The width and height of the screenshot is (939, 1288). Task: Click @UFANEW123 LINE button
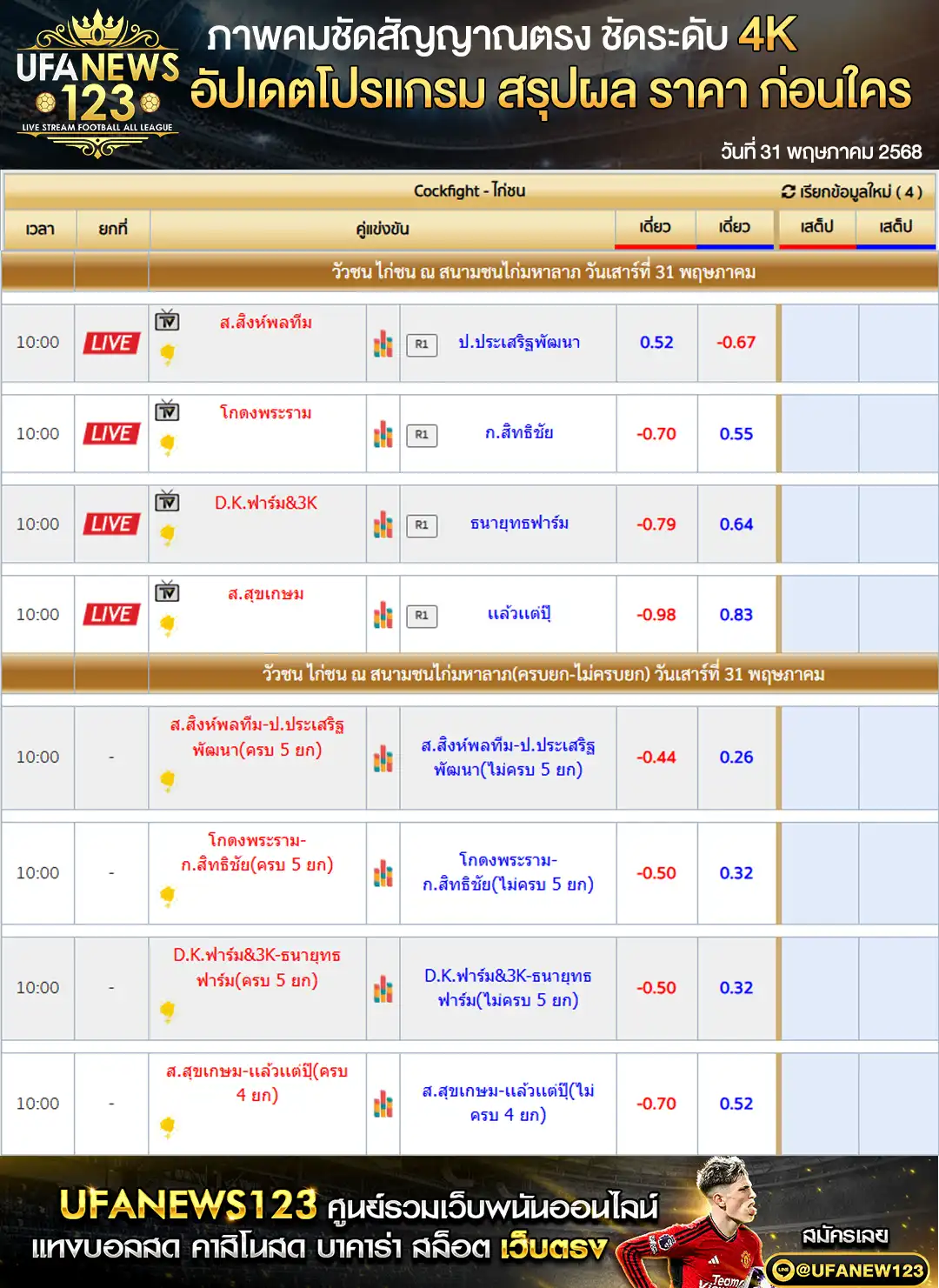[847, 1271]
